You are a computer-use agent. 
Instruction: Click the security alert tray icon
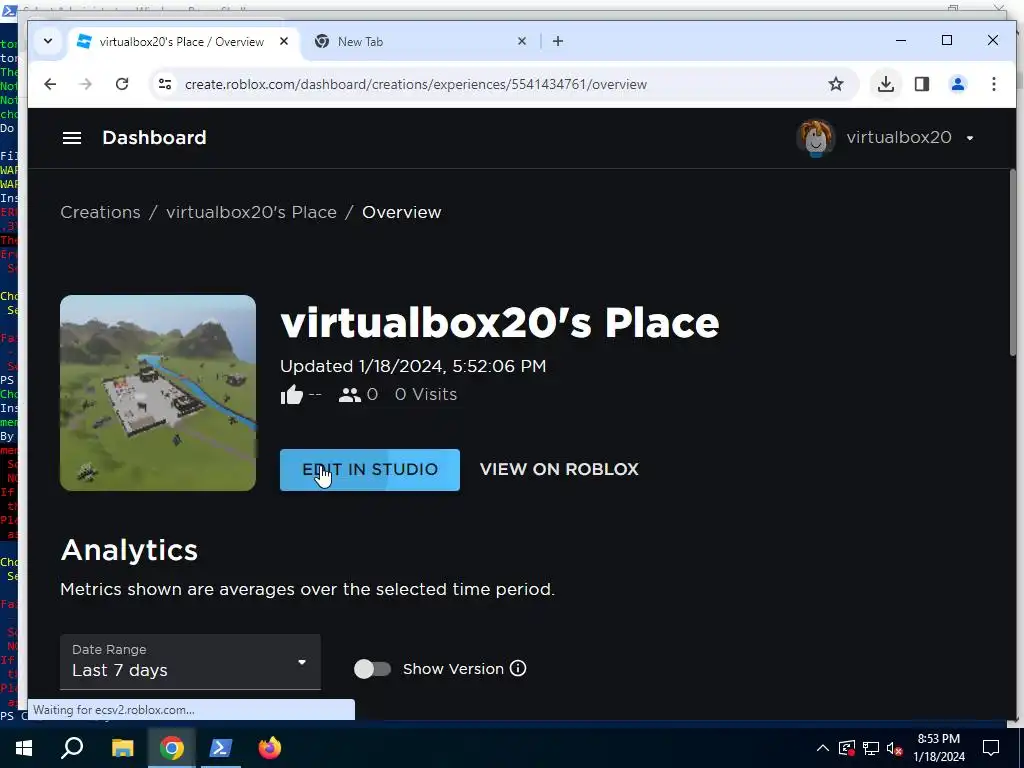pos(846,748)
